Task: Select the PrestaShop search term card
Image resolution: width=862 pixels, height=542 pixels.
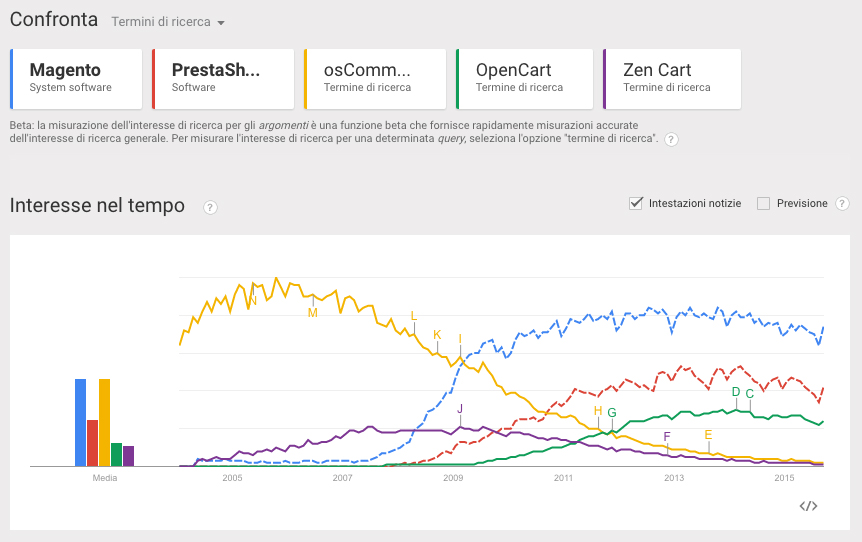Action: (223, 78)
